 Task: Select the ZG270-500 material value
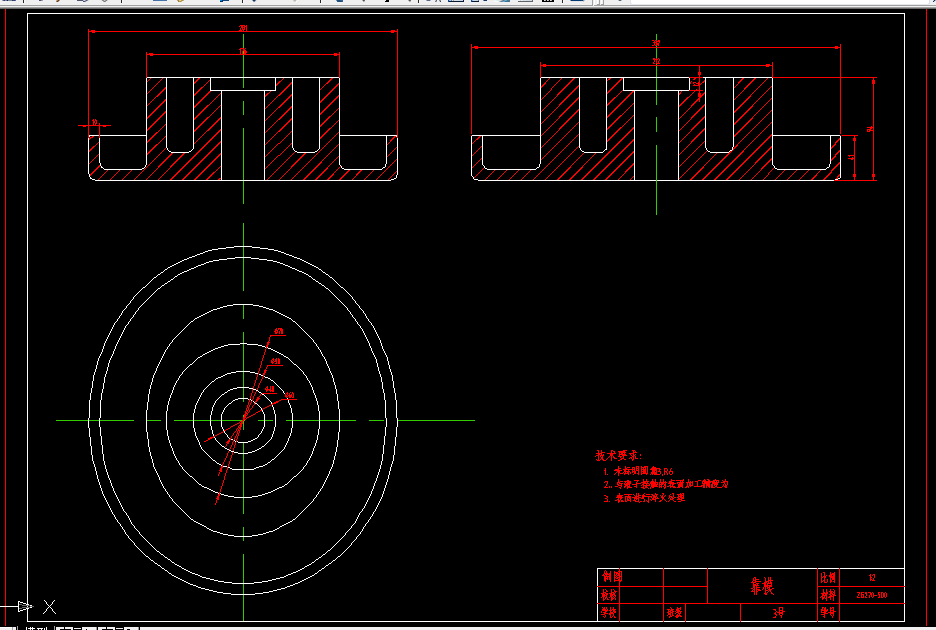click(x=872, y=595)
